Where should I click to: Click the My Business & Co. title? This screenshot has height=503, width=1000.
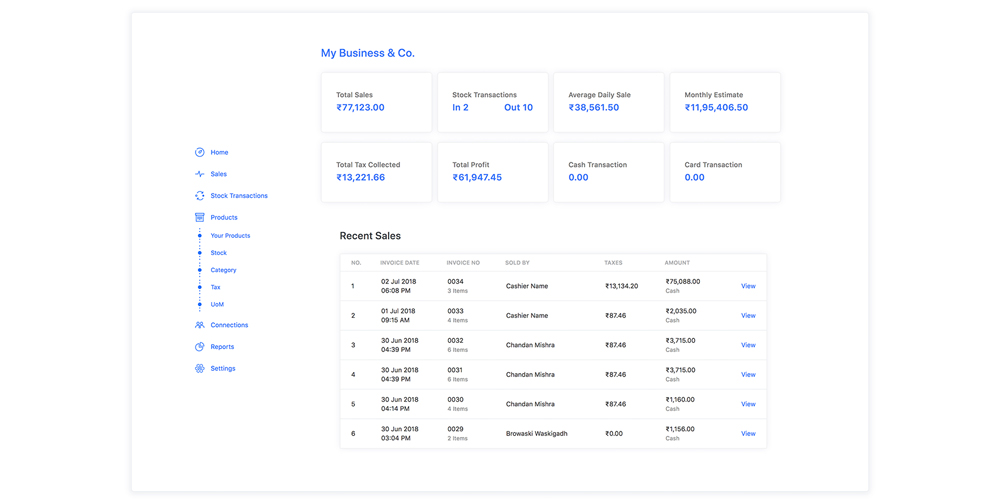click(367, 53)
